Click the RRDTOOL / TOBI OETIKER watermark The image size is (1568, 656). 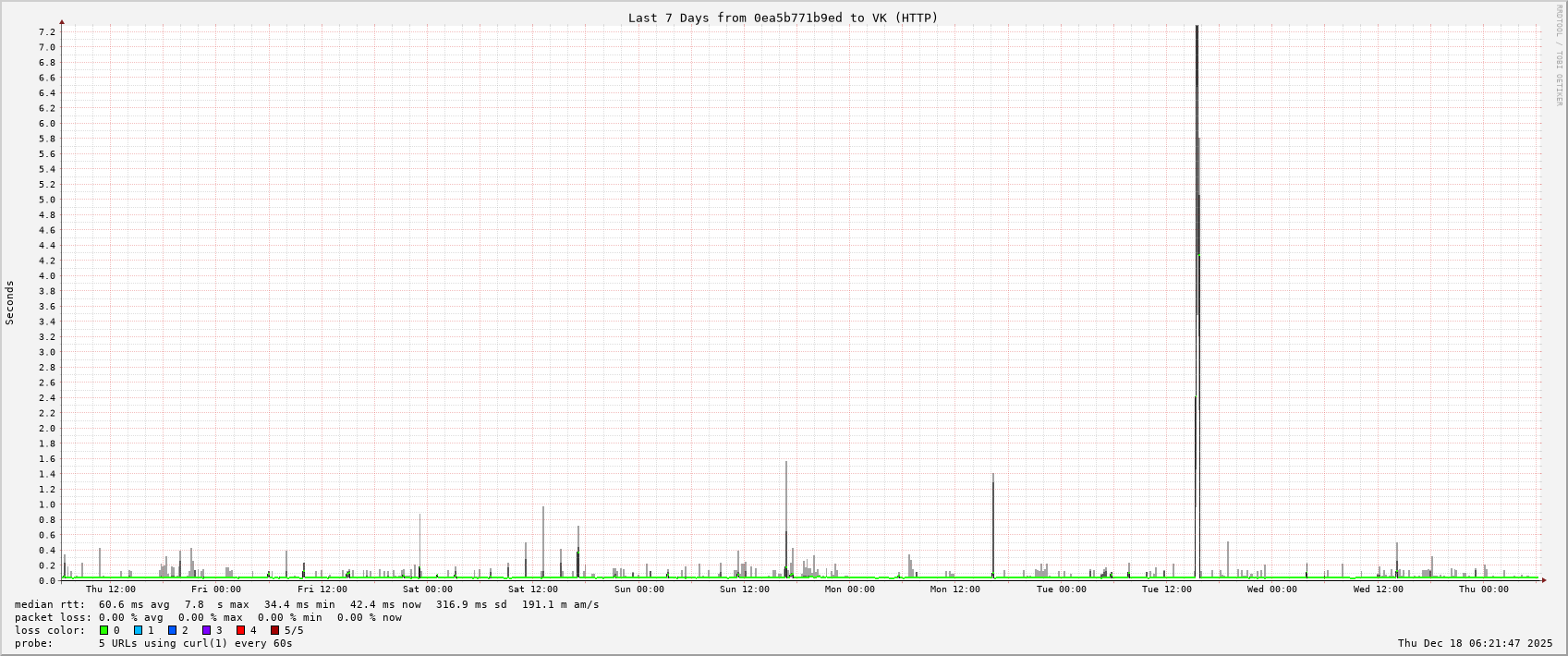pos(1559,55)
